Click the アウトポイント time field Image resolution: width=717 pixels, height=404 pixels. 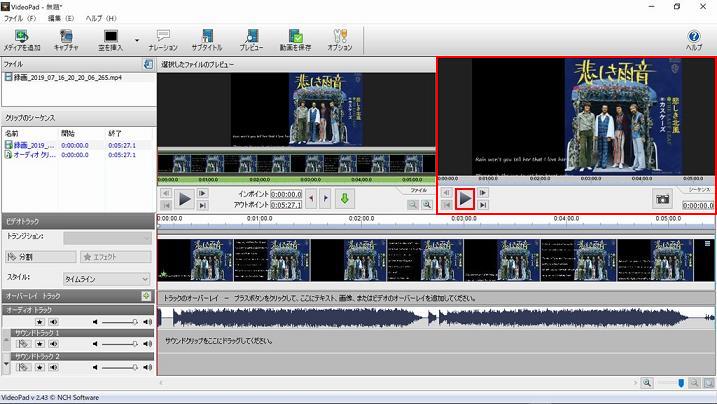tap(286, 205)
